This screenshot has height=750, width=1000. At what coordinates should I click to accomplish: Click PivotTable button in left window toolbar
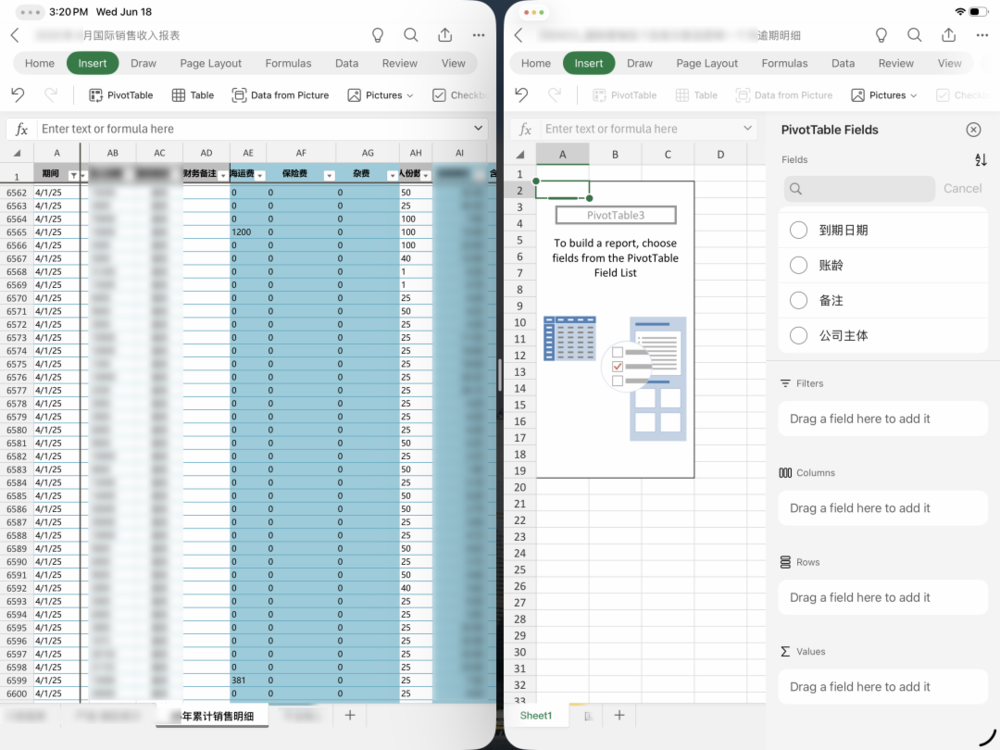pyautogui.click(x=121, y=95)
